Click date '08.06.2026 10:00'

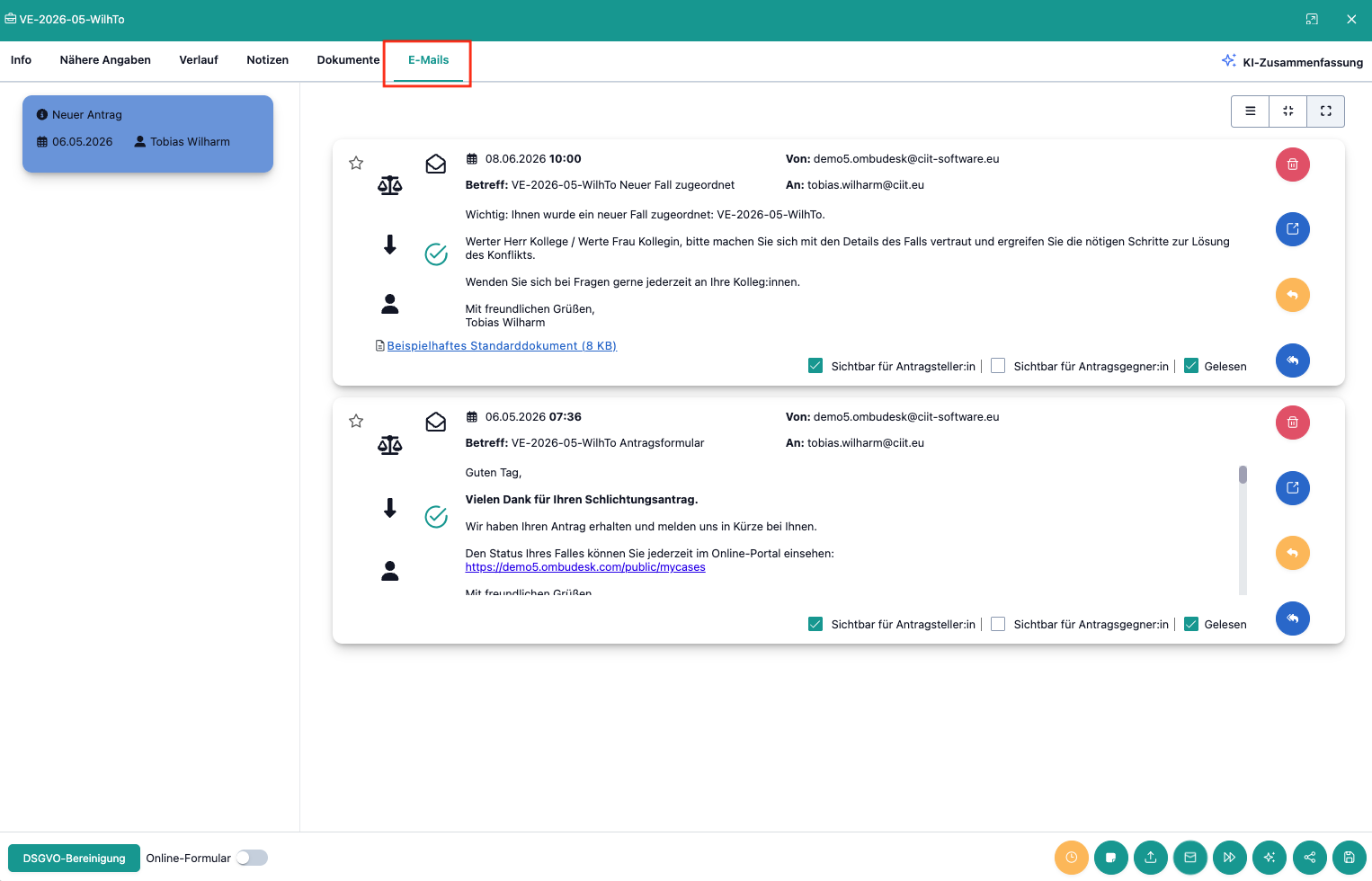[533, 159]
